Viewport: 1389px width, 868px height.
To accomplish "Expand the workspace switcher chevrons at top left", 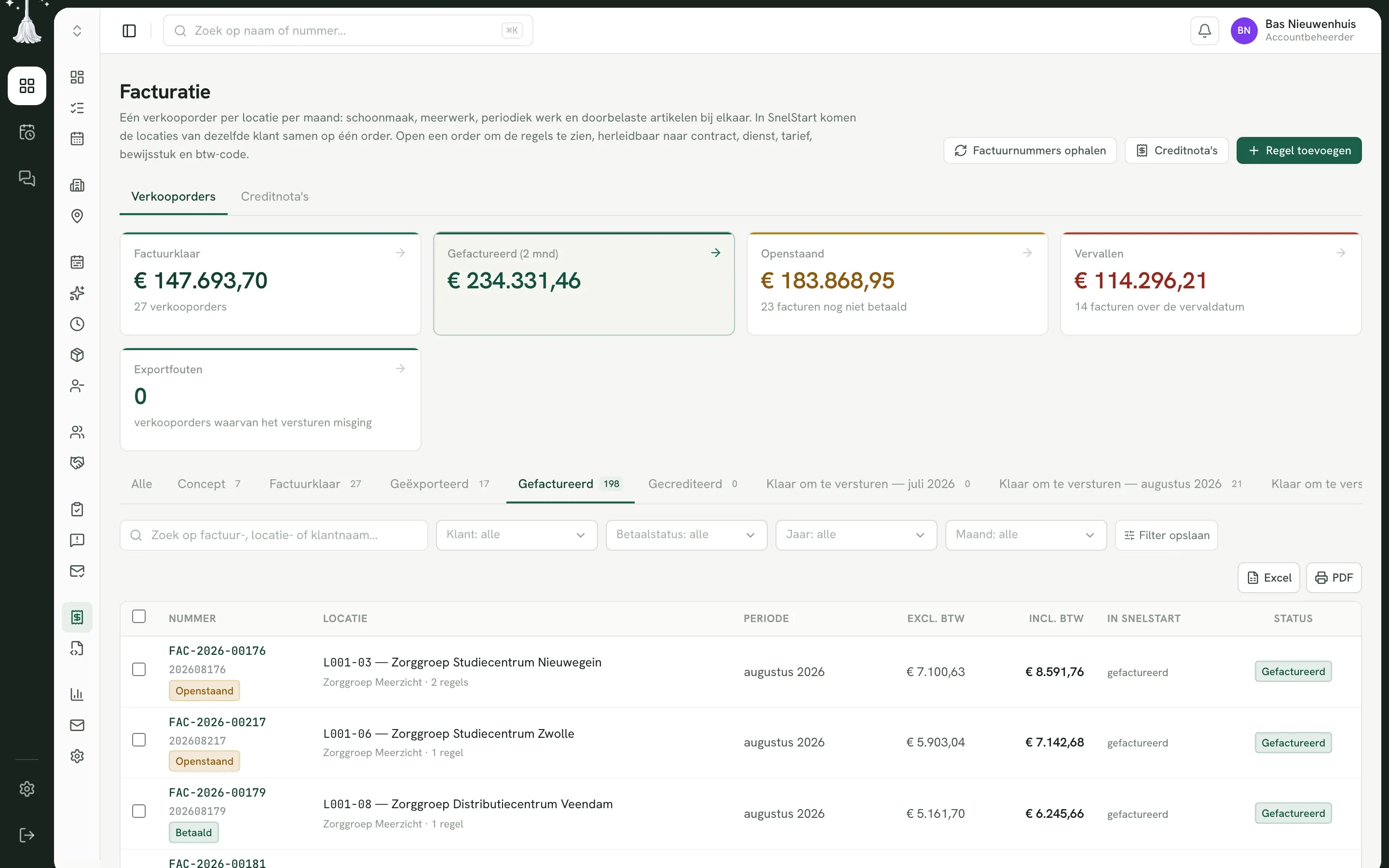I will click(77, 30).
